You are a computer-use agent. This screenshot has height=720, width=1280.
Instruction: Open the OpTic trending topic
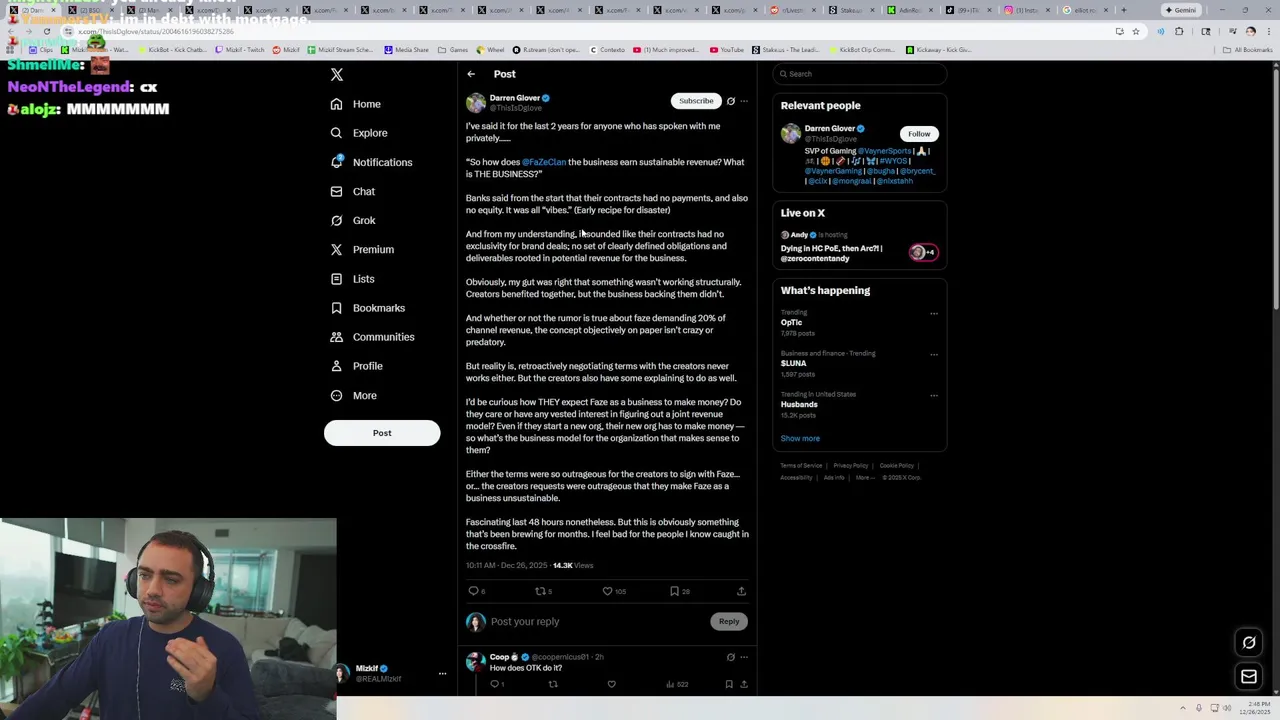(x=791, y=323)
